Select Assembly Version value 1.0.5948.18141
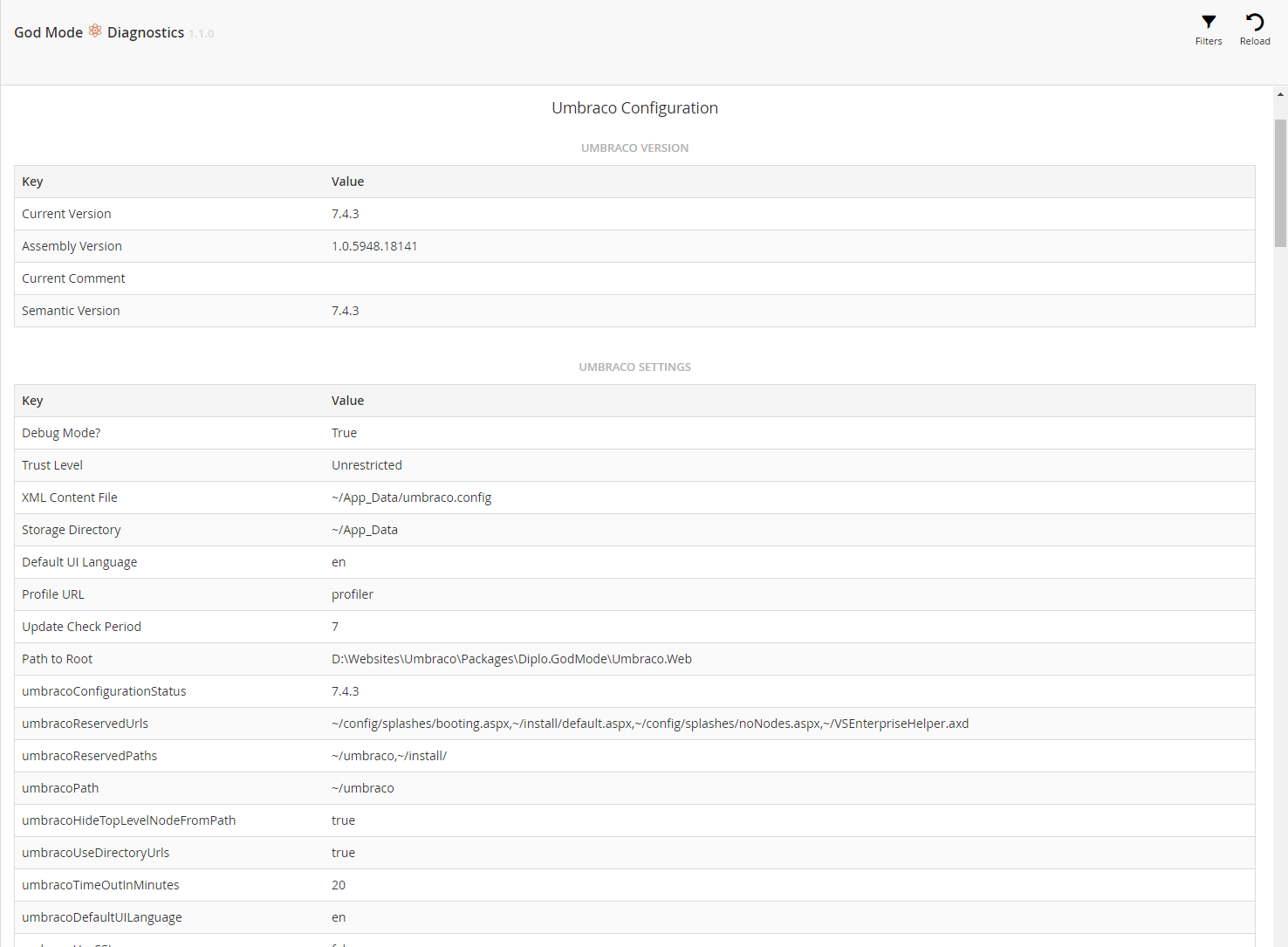The height and width of the screenshot is (947, 1288). click(x=374, y=246)
